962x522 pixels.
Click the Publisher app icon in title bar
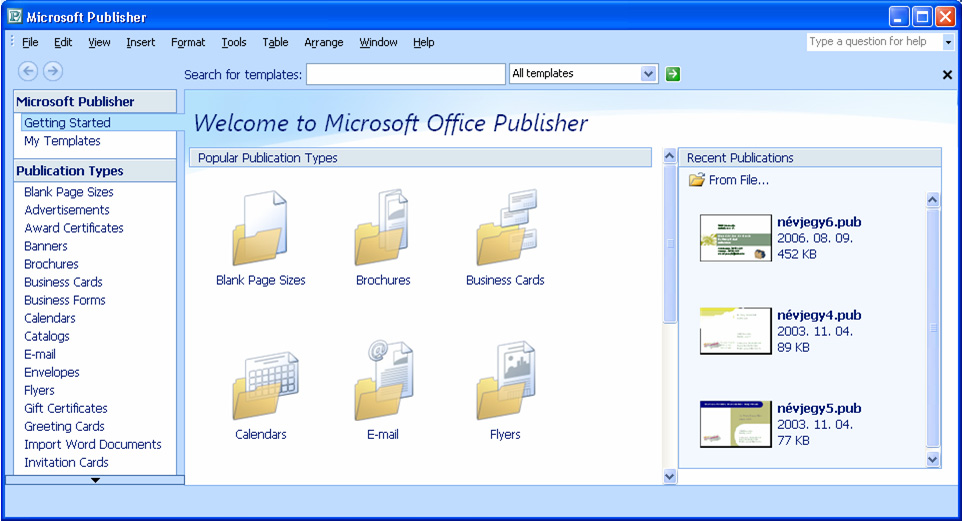point(14,16)
